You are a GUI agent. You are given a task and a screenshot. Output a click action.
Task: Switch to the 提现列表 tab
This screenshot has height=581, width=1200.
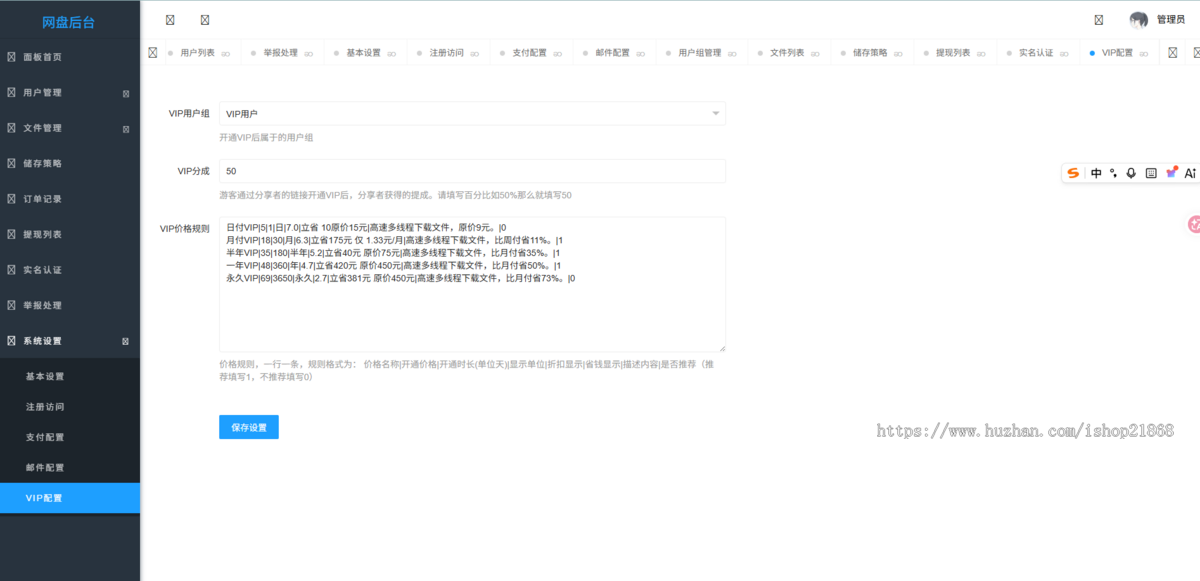tap(953, 53)
